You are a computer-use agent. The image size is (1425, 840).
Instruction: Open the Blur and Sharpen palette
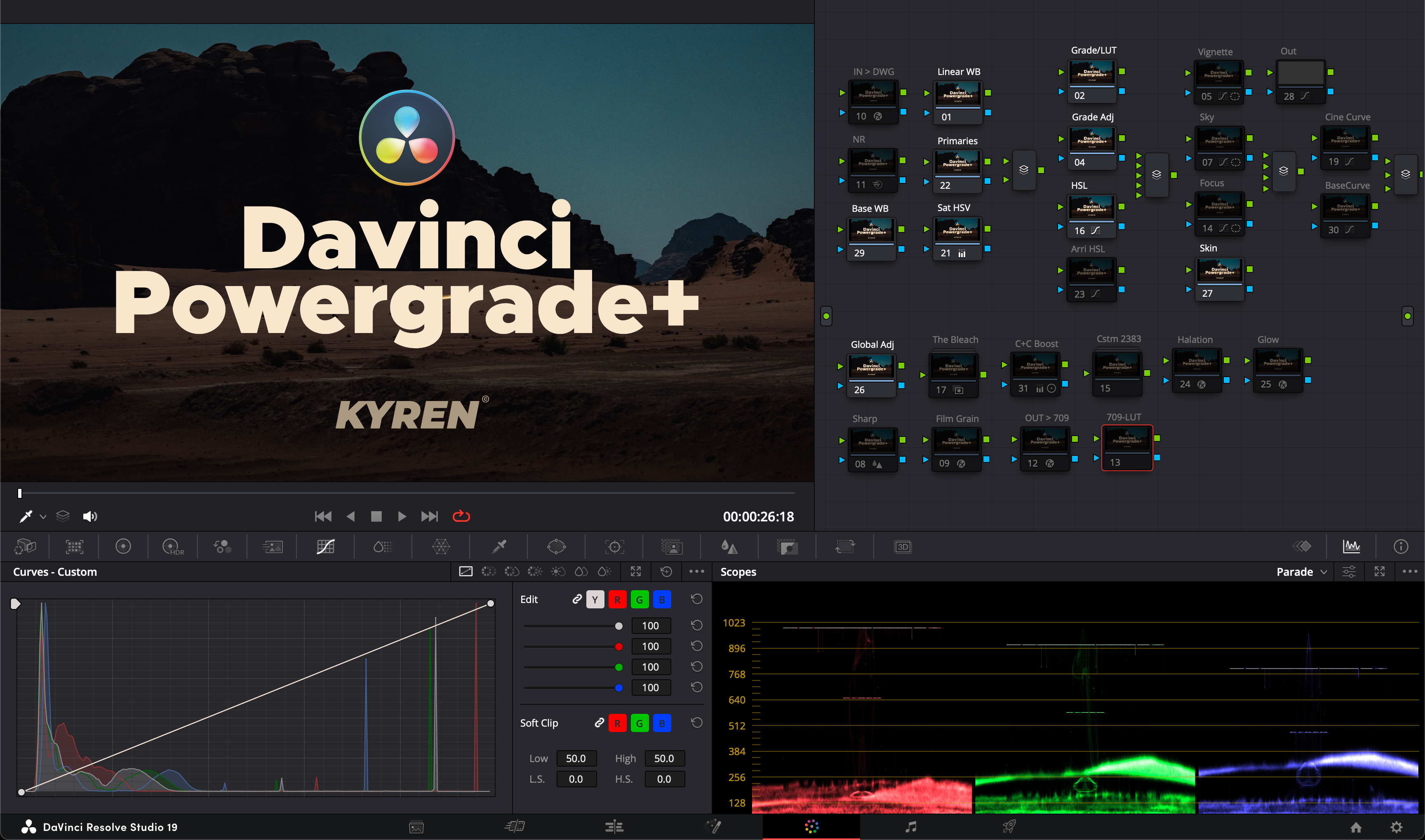click(x=729, y=546)
